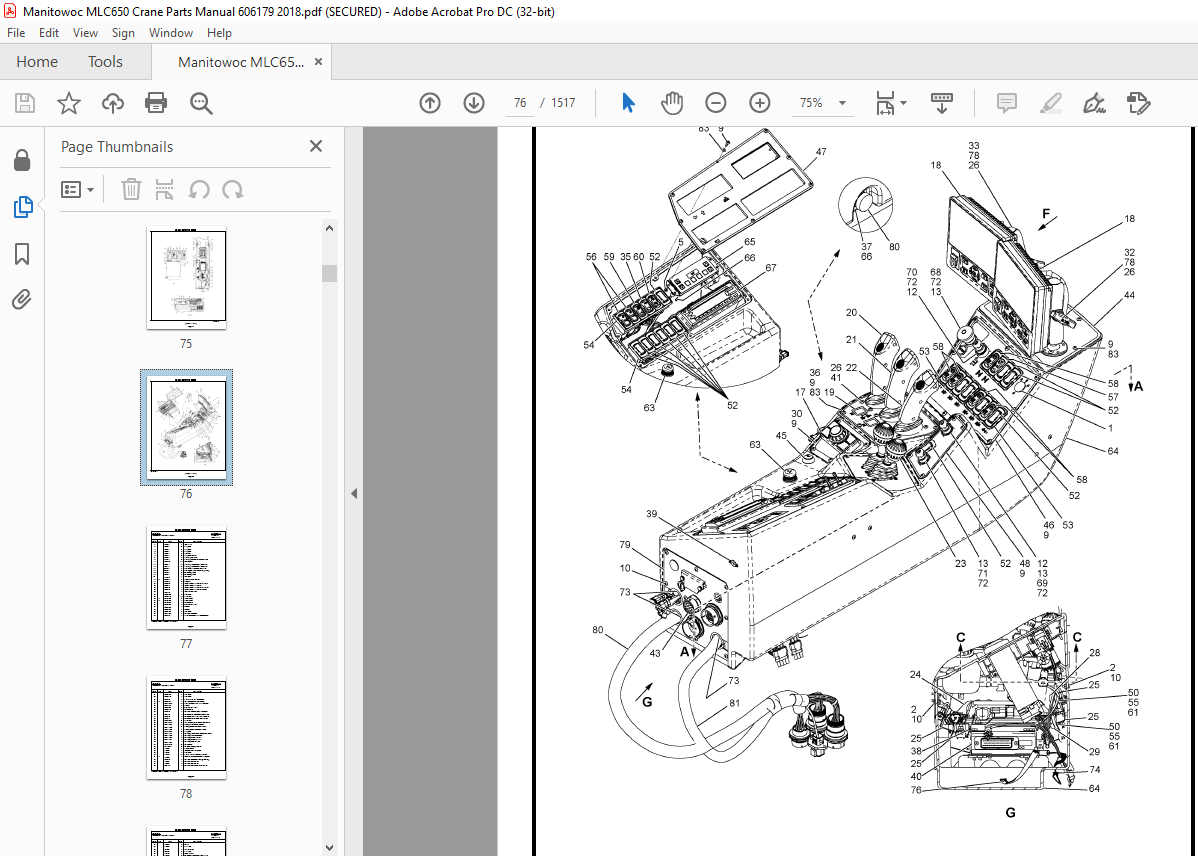Select page 75 thumbnail
The image size is (1198, 856).
click(186, 279)
